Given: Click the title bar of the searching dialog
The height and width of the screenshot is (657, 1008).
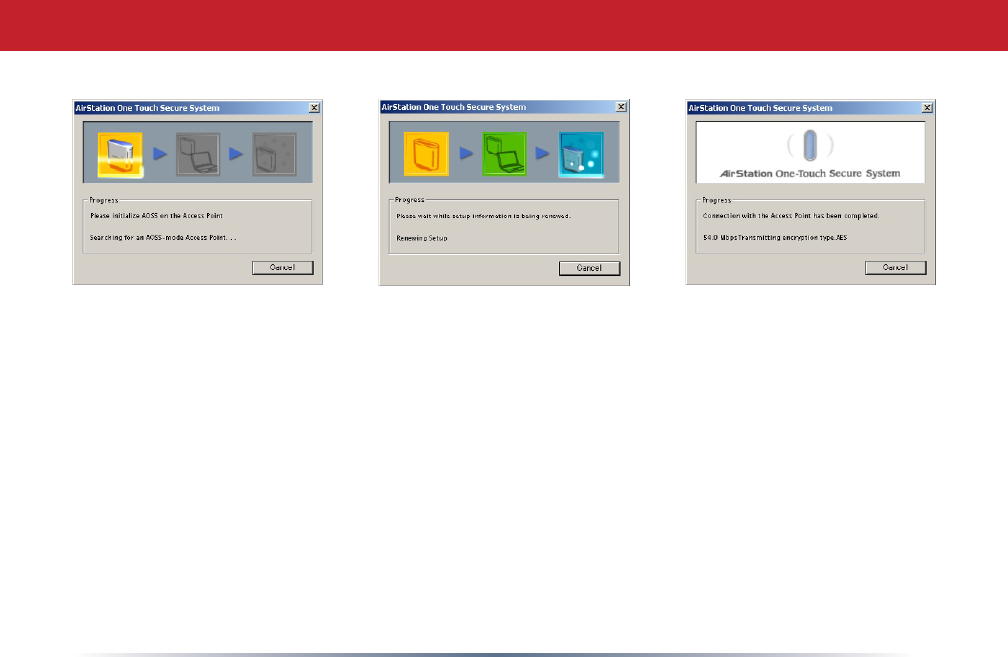Looking at the screenshot, I should 197,108.
